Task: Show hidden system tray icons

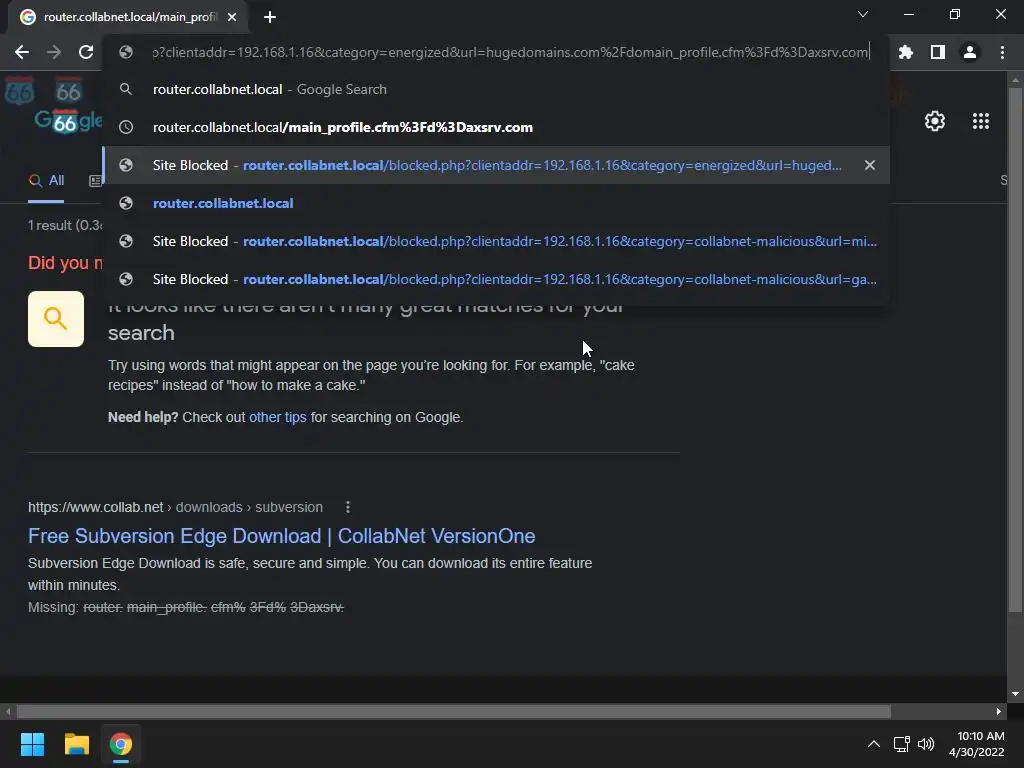Action: tap(873, 744)
